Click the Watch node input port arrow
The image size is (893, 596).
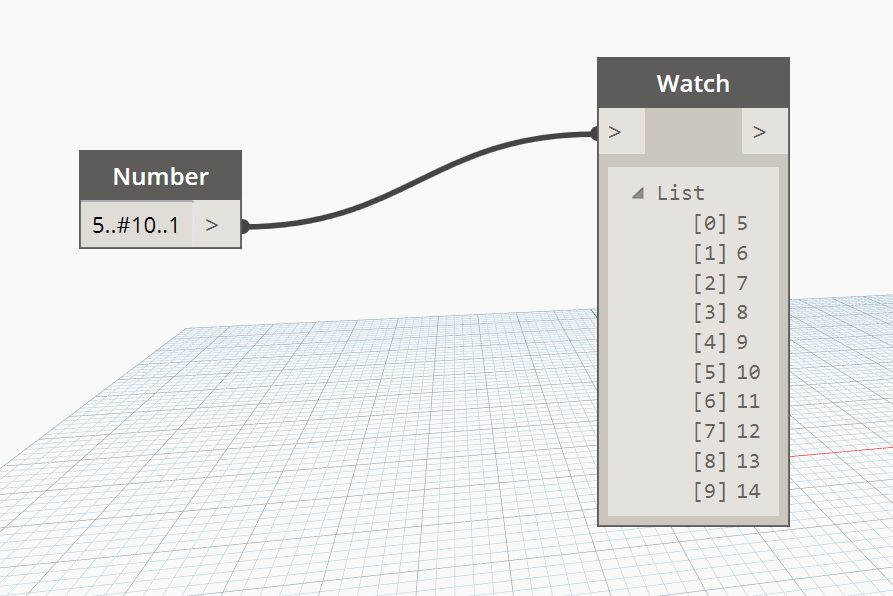615,132
